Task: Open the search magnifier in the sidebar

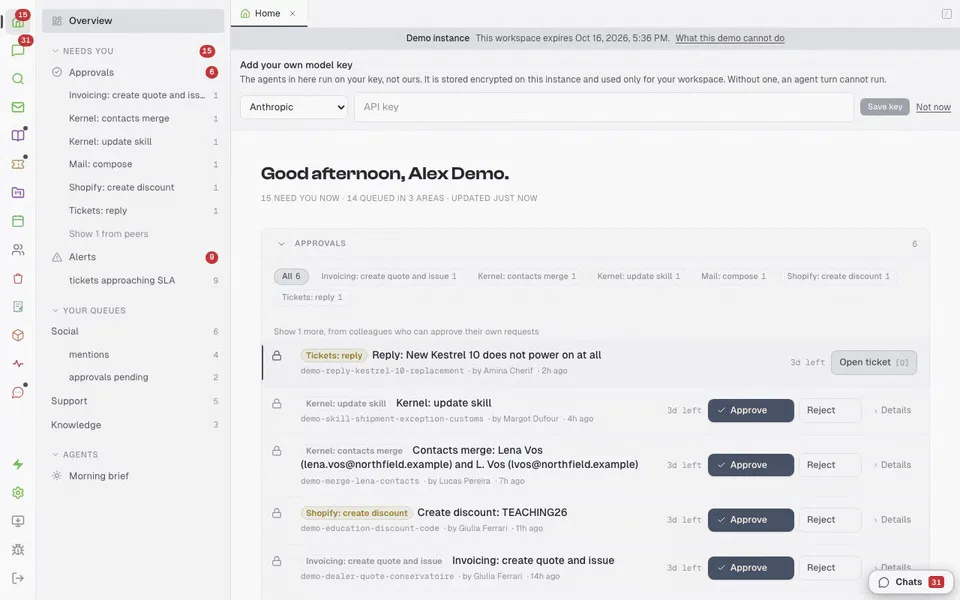Action: pyautogui.click(x=18, y=79)
